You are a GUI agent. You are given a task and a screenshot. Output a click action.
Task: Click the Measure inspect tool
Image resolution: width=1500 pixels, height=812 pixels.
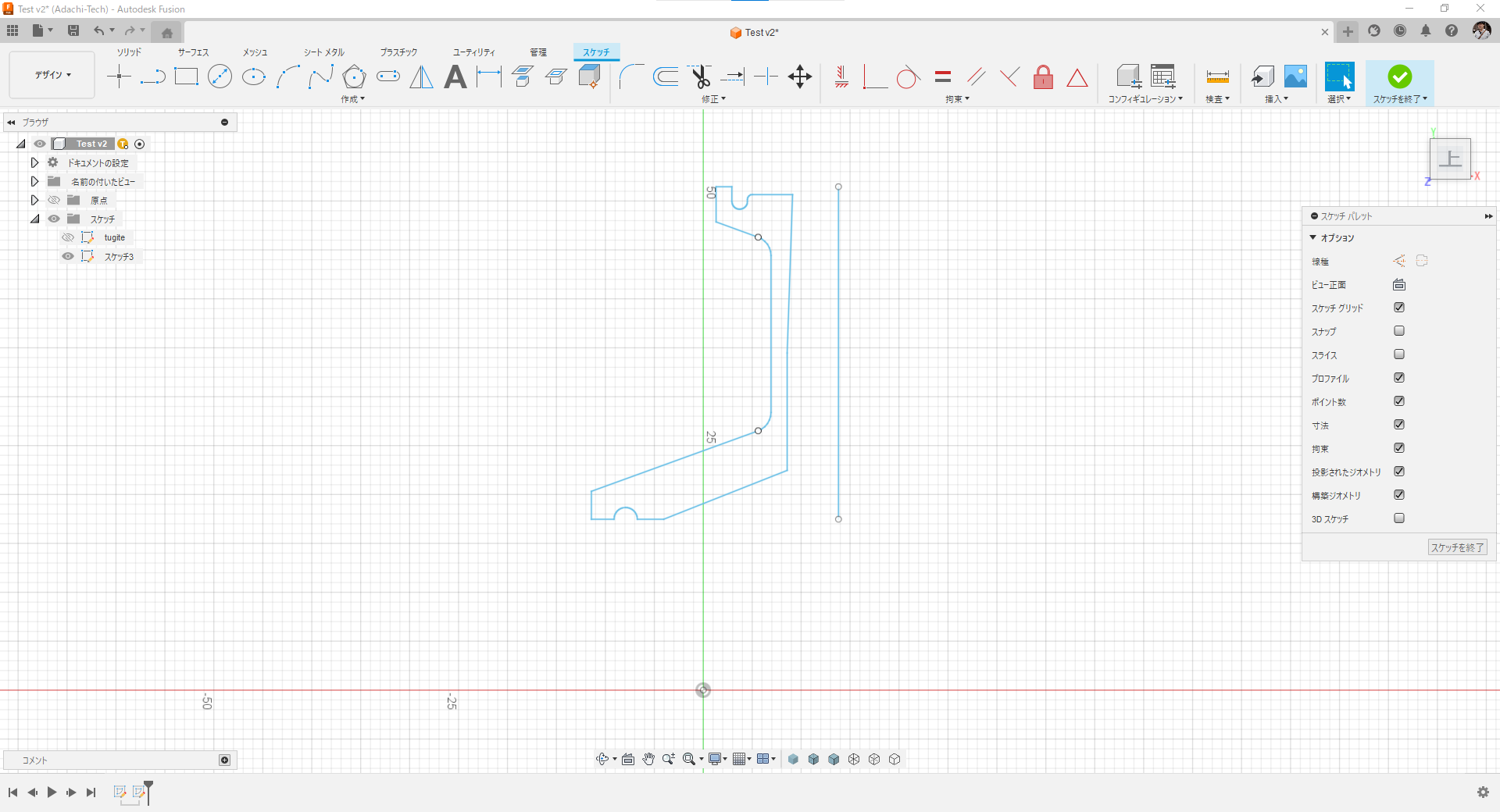[x=1217, y=77]
